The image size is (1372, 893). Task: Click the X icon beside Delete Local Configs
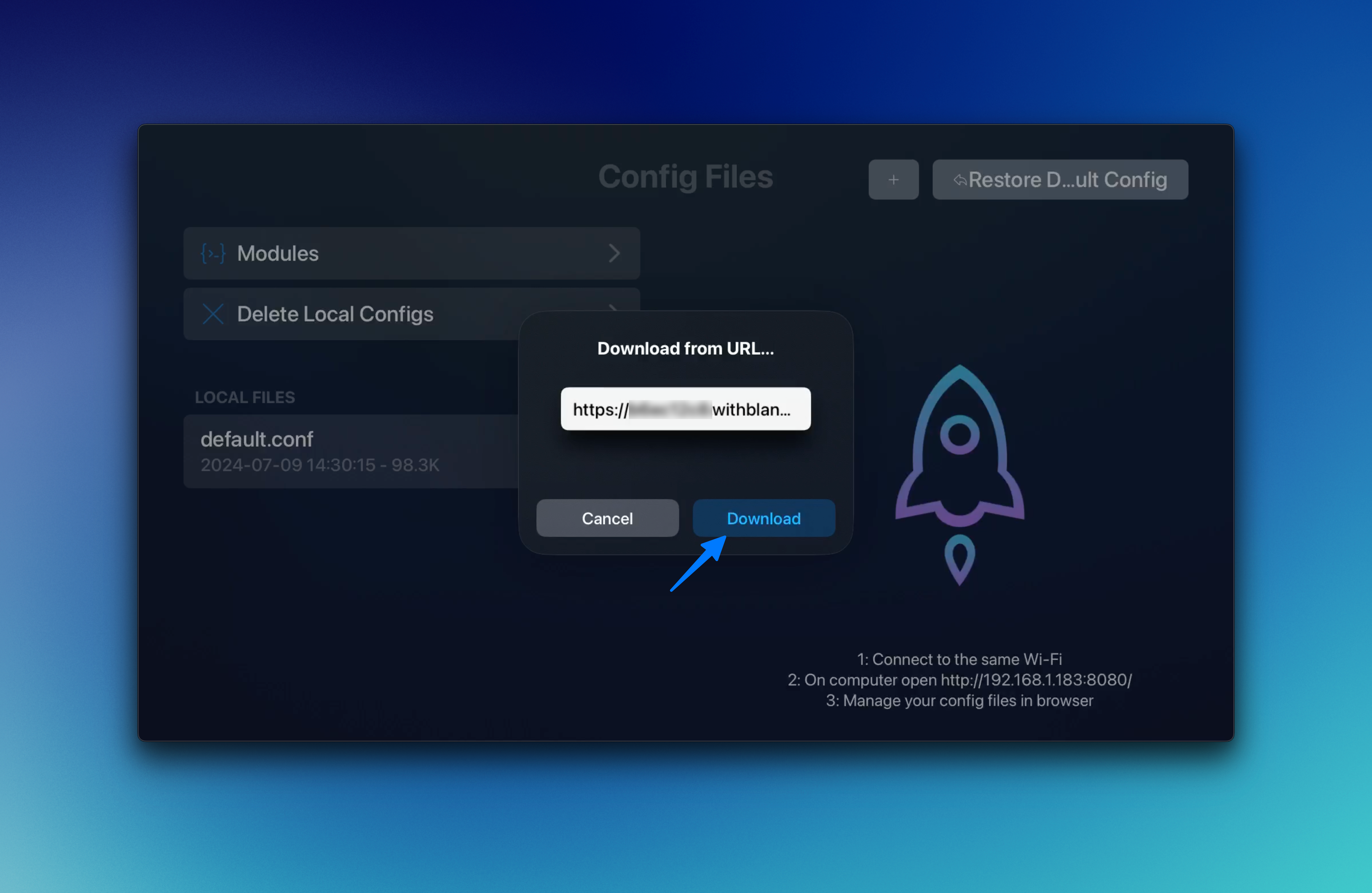[213, 314]
